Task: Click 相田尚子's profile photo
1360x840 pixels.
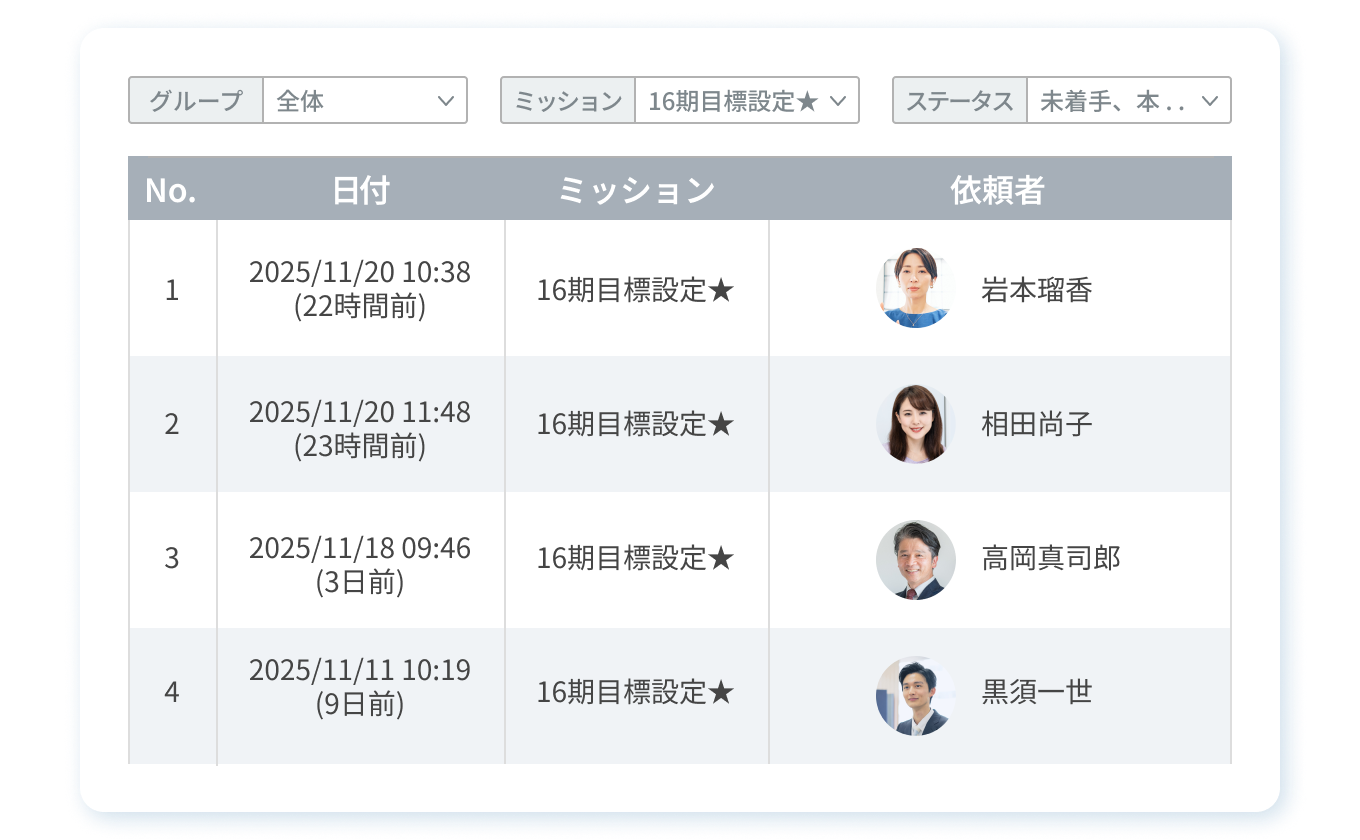Action: [915, 424]
